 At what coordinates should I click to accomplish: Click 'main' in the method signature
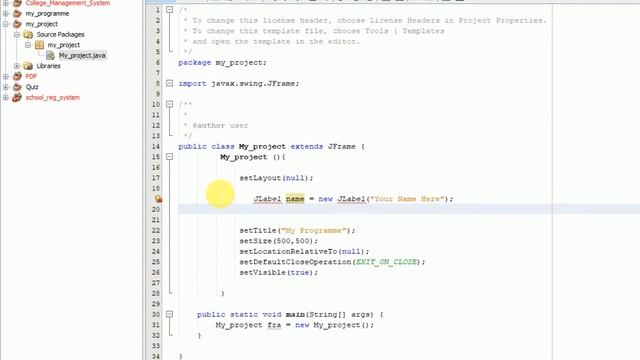295,314
